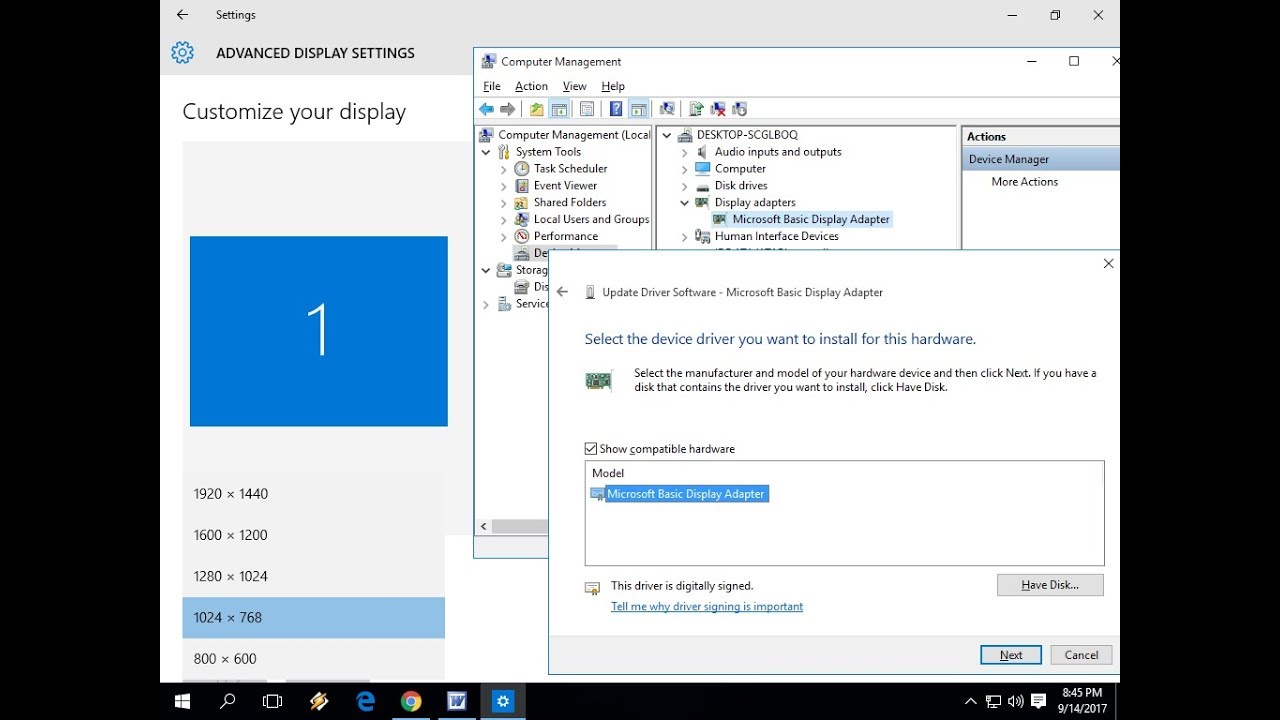Viewport: 1280px width, 720px height.
Task: Expand the Disk drives category
Action: [685, 186]
